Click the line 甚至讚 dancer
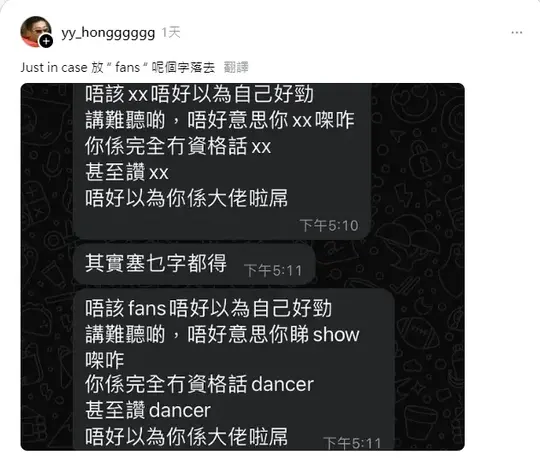The image size is (540, 461). (x=148, y=410)
